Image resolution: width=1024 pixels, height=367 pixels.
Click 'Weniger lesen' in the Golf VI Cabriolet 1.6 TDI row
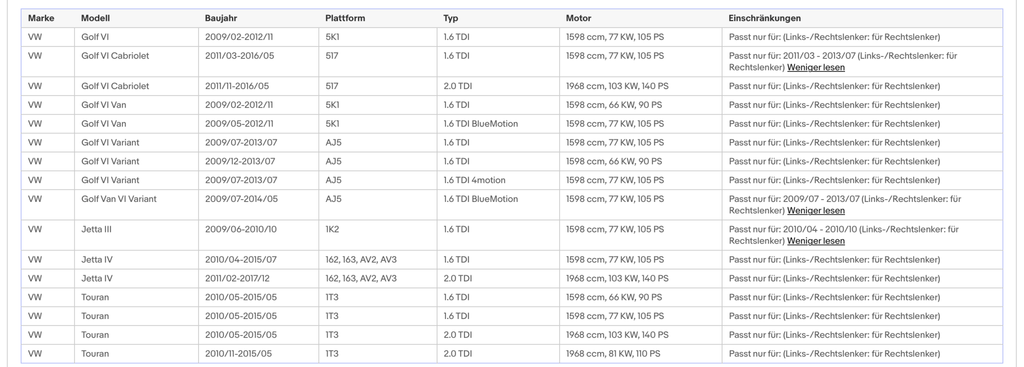[816, 67]
